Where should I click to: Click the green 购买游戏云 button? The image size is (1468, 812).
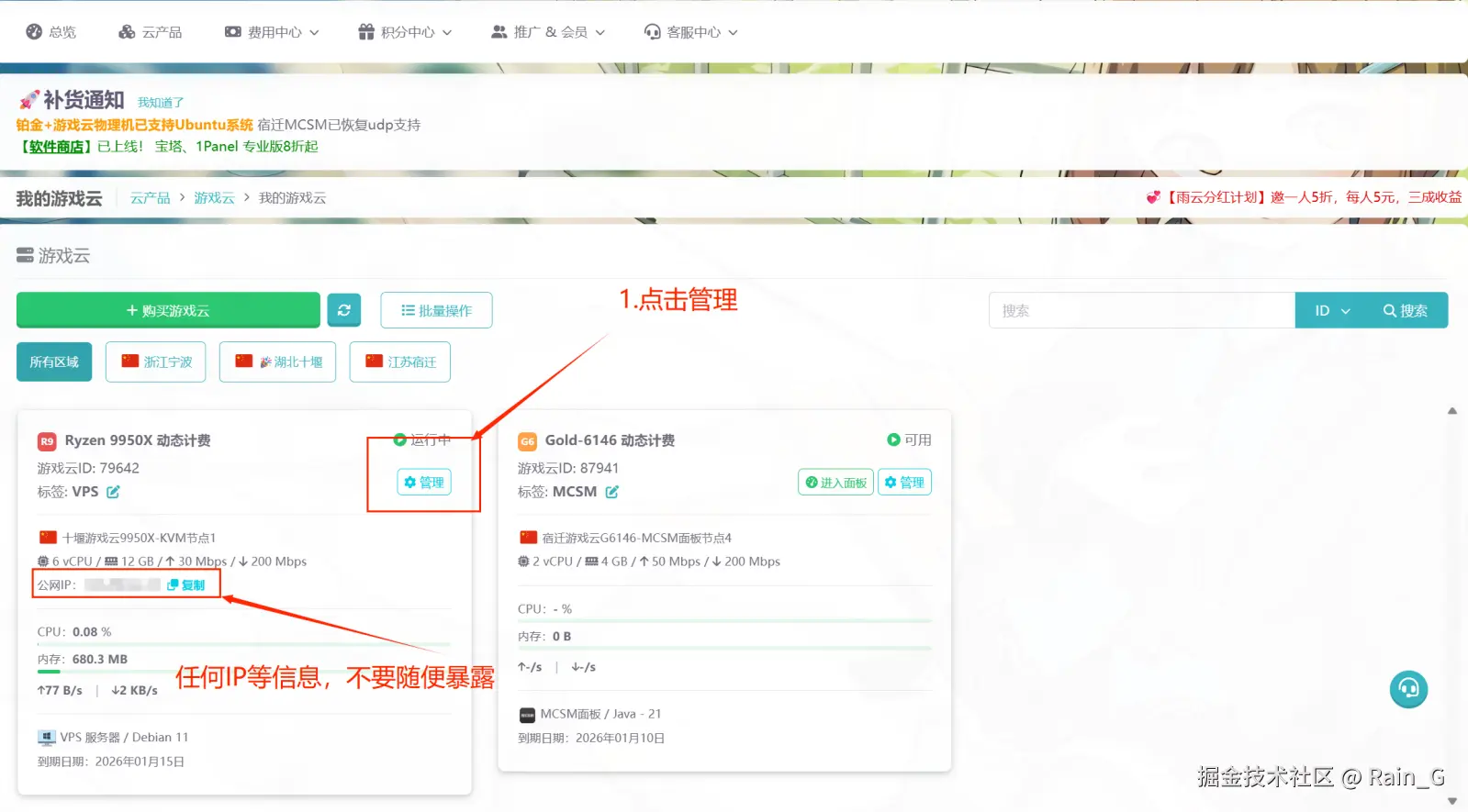click(x=168, y=310)
